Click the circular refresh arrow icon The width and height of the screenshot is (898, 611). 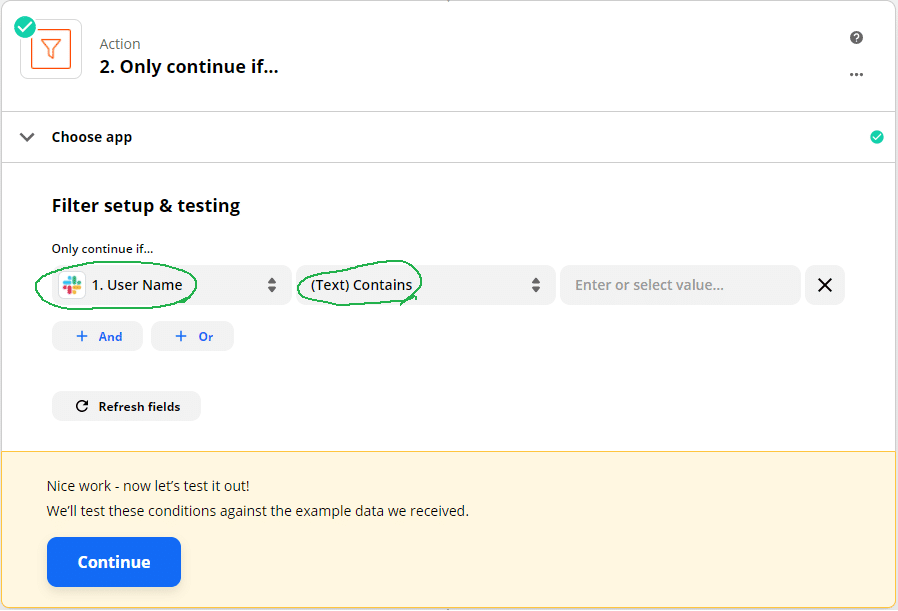click(82, 406)
